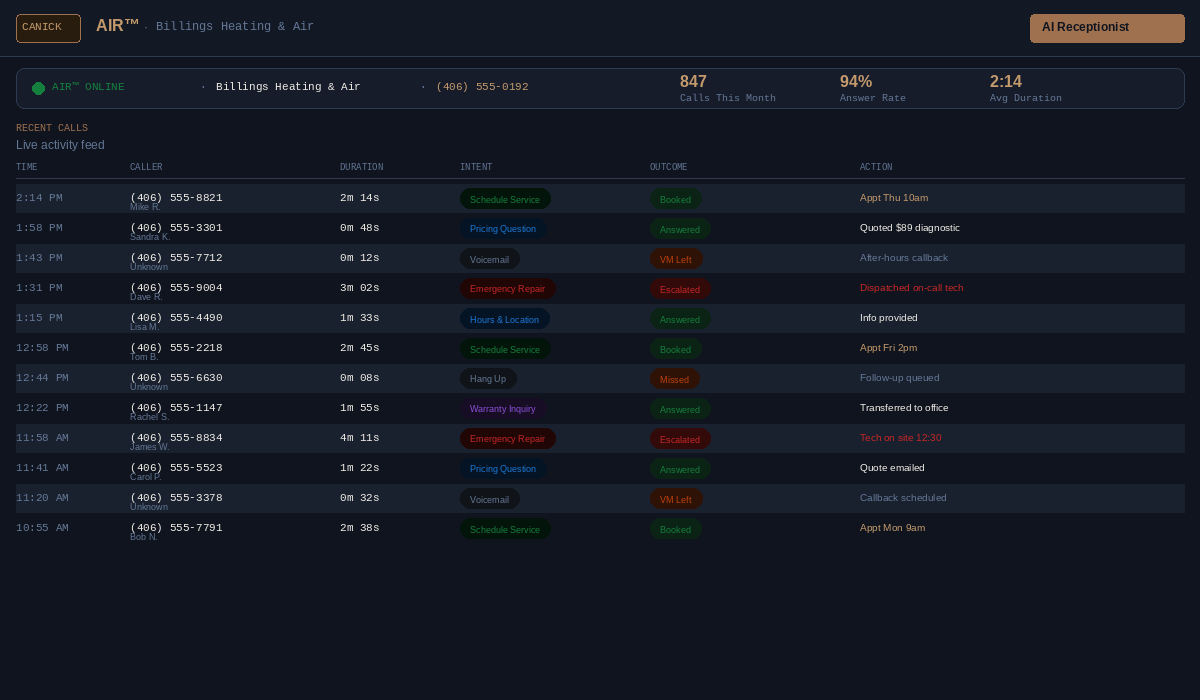
Task: Click the Voicemail tag for 11:20 AM call
Action: click(490, 499)
